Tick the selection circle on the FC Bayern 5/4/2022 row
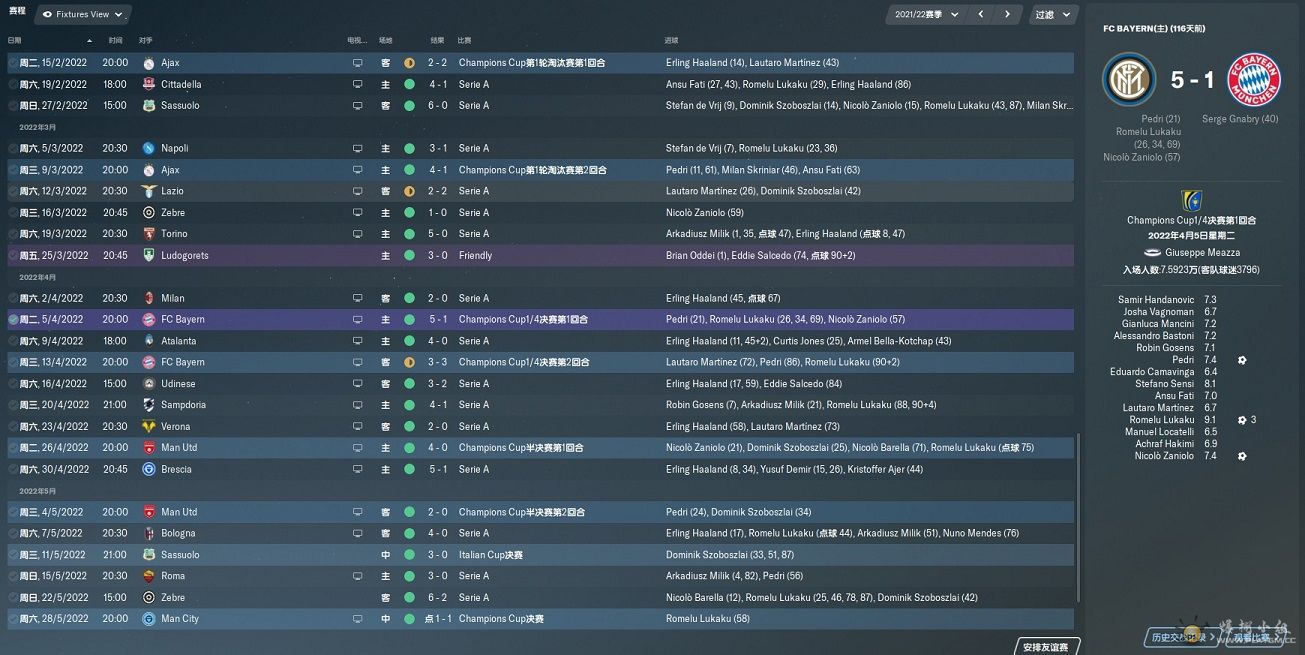 [13, 320]
